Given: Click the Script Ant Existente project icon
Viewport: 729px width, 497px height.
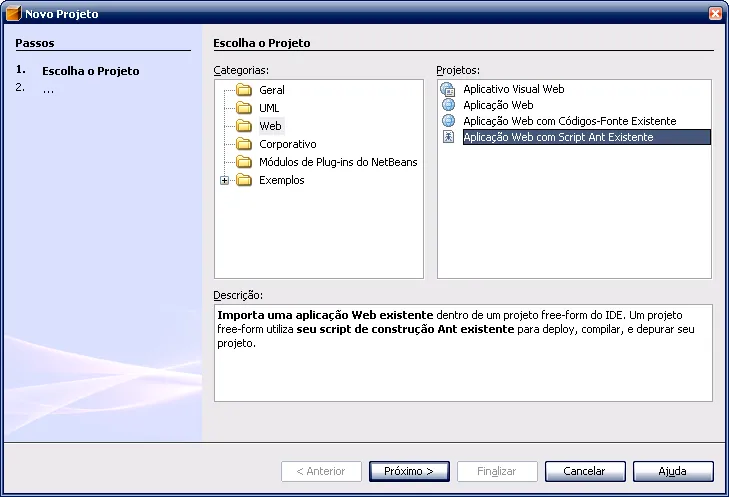Looking at the screenshot, I should pos(448,137).
